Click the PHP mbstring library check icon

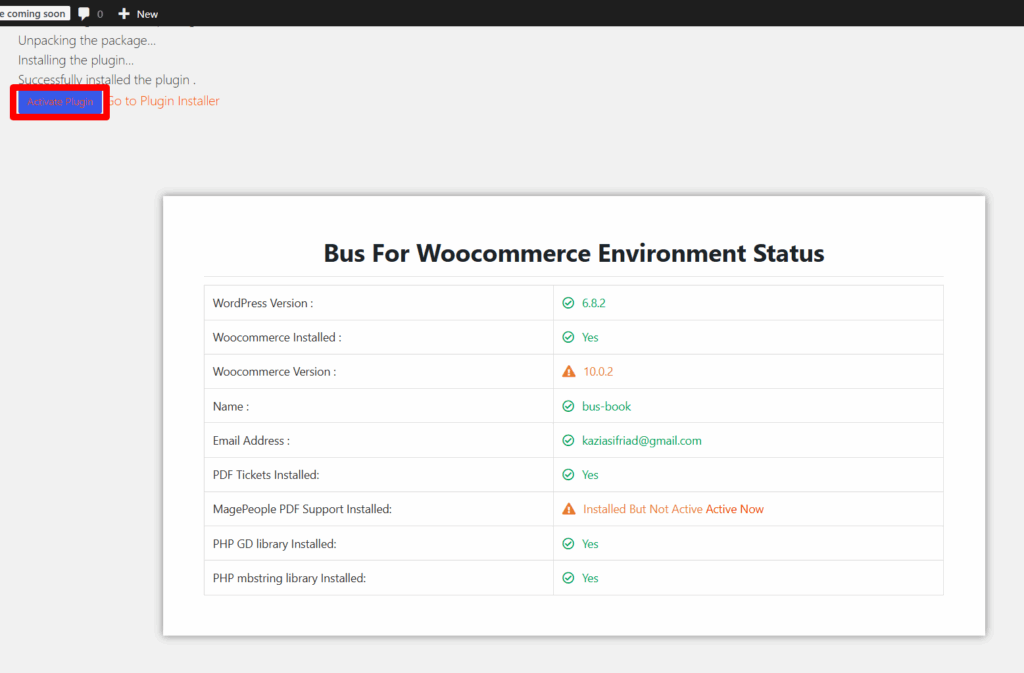pos(568,578)
